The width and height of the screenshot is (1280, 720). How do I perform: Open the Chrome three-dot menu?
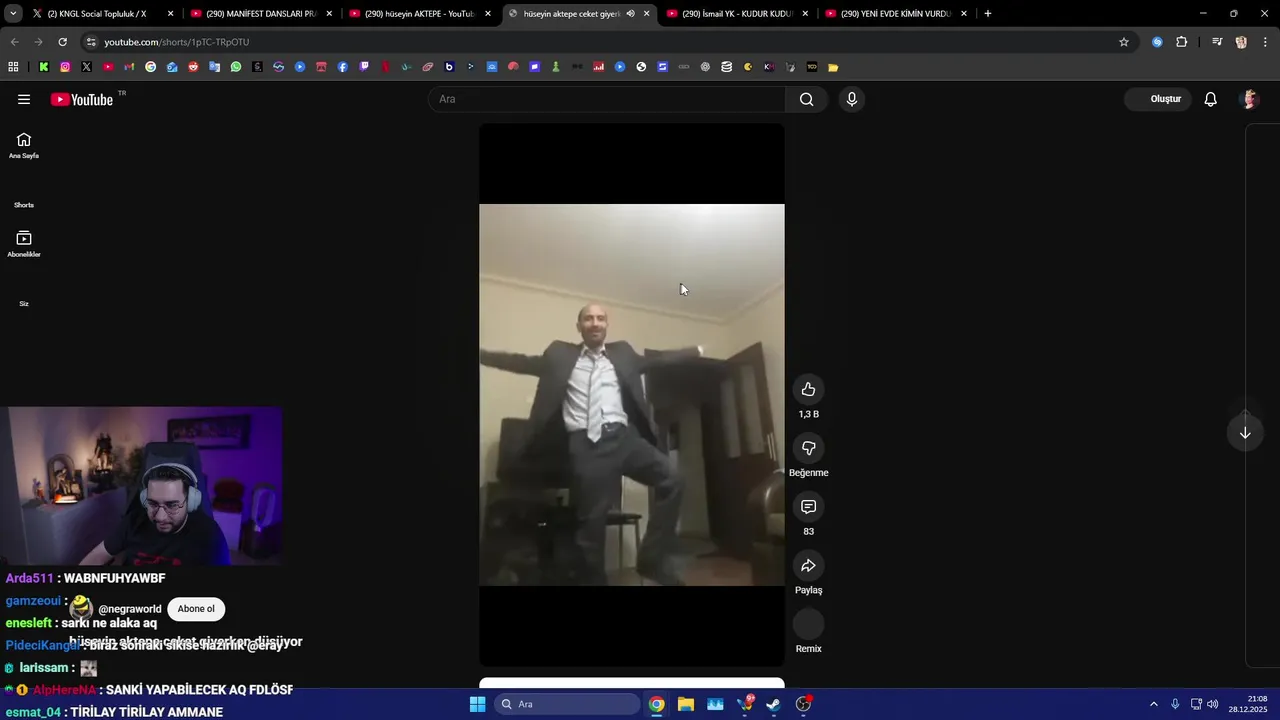click(1266, 42)
